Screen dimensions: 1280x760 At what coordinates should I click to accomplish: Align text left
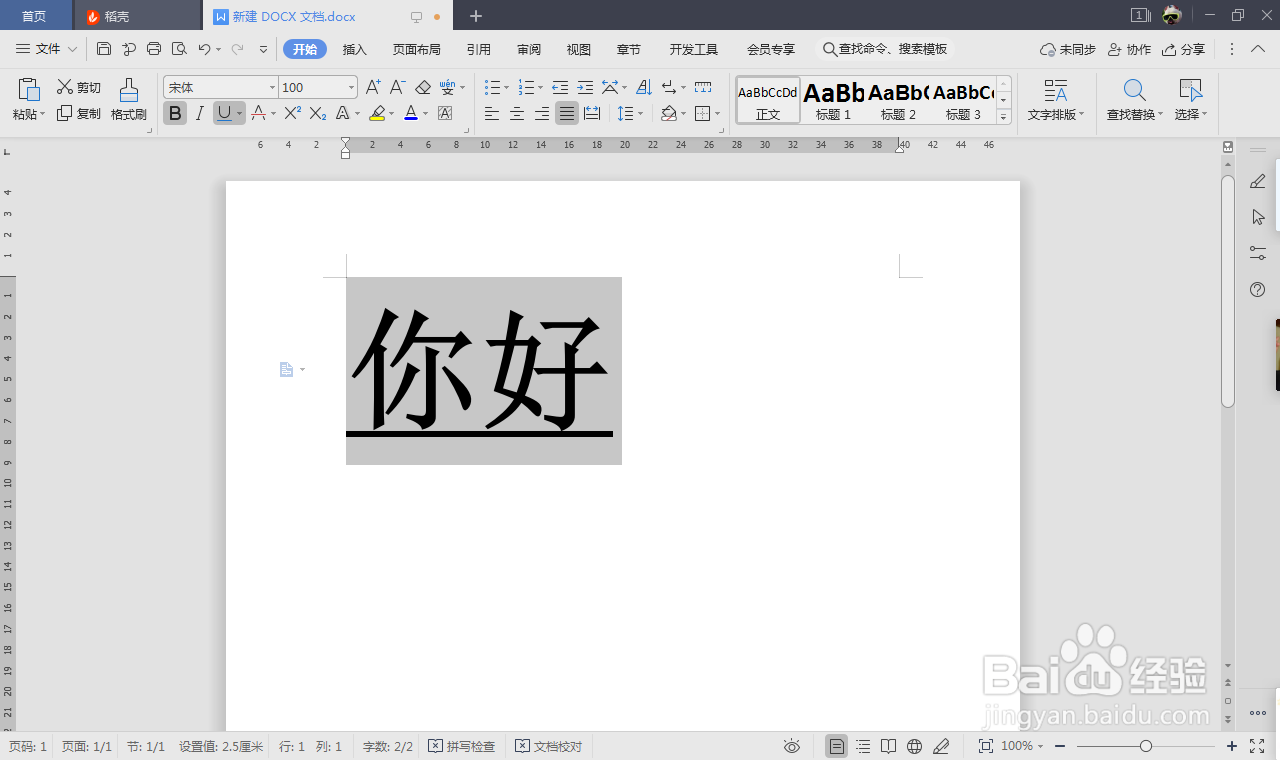point(492,113)
